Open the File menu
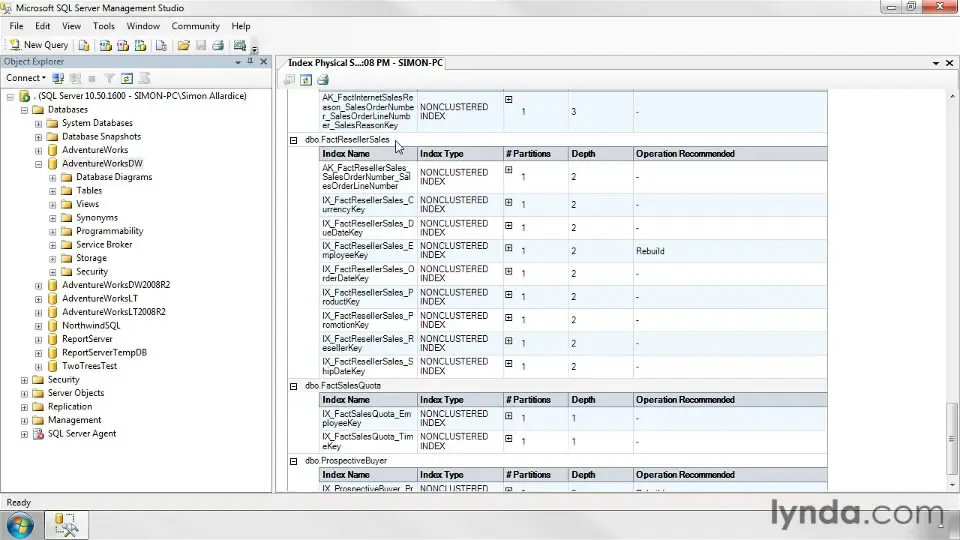Image resolution: width=960 pixels, height=540 pixels. pos(17,26)
